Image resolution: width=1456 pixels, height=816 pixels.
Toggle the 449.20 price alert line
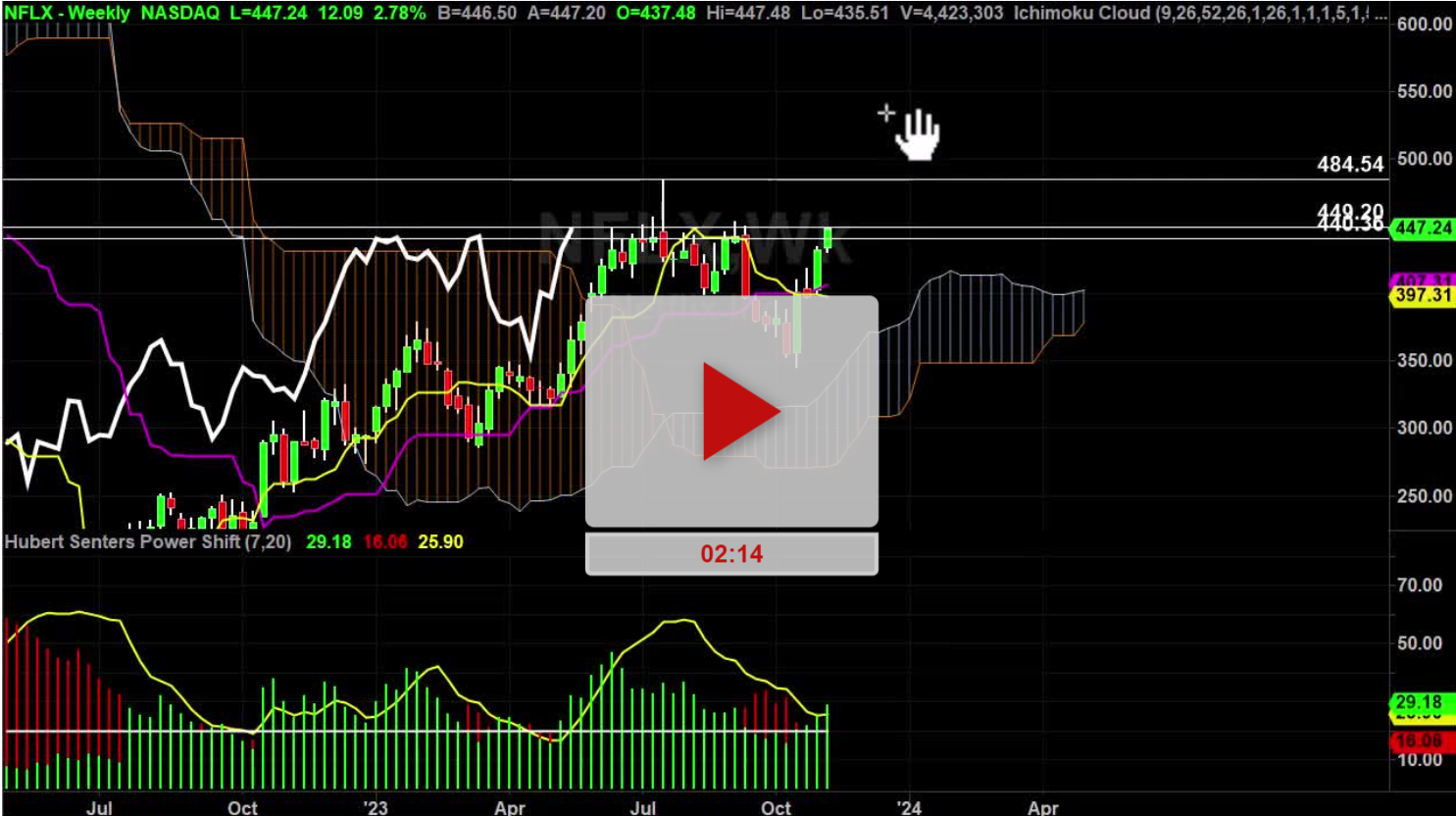(1350, 211)
